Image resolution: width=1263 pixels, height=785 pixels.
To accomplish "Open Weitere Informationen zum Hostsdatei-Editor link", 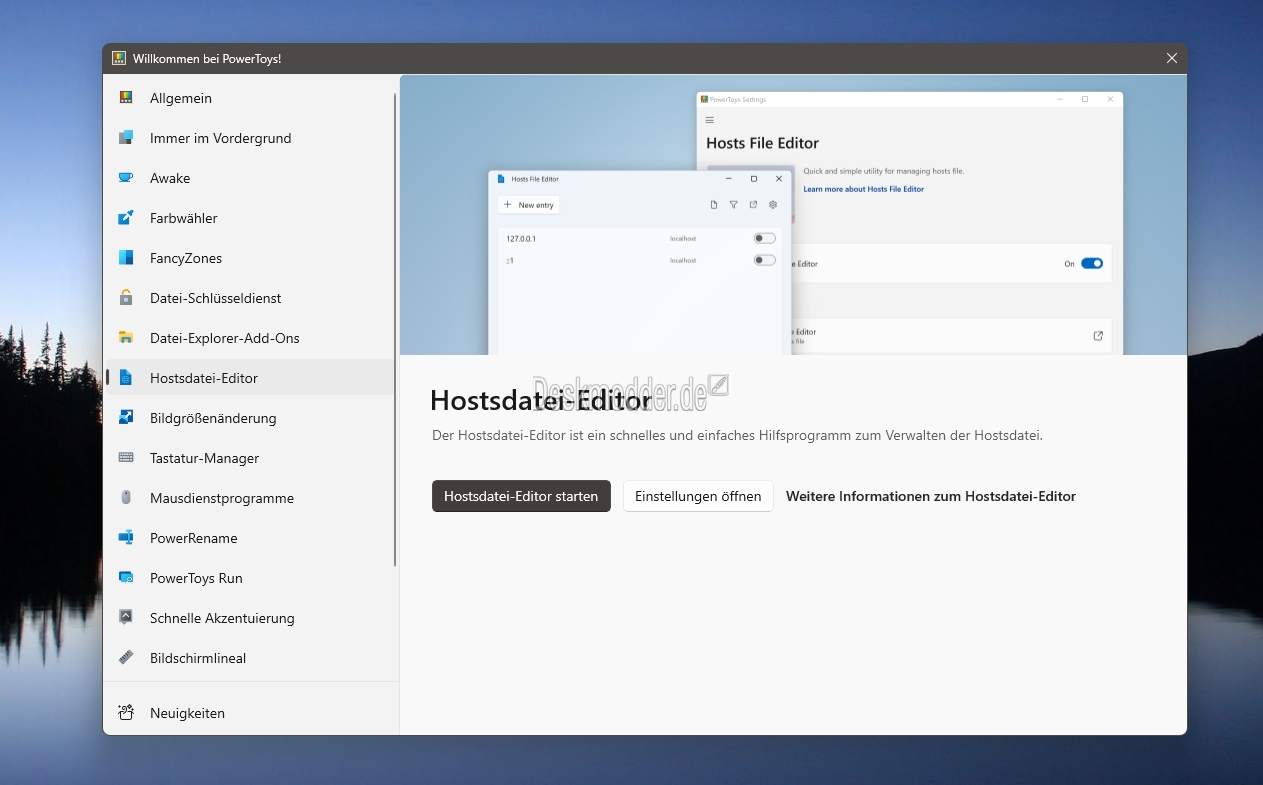I will tap(931, 496).
